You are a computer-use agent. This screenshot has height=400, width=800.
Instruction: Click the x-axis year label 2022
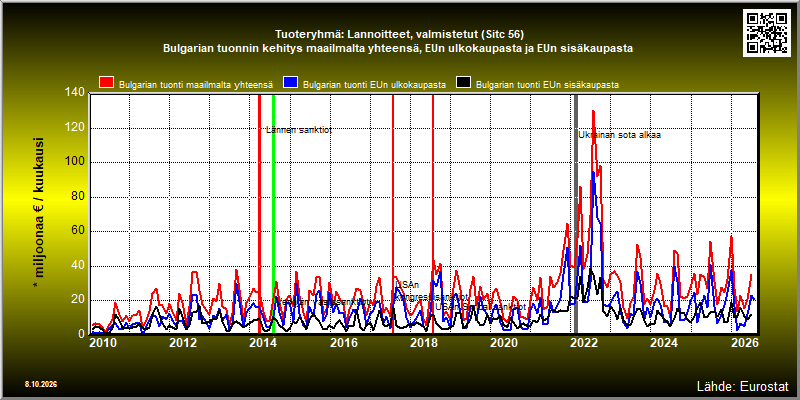[585, 343]
